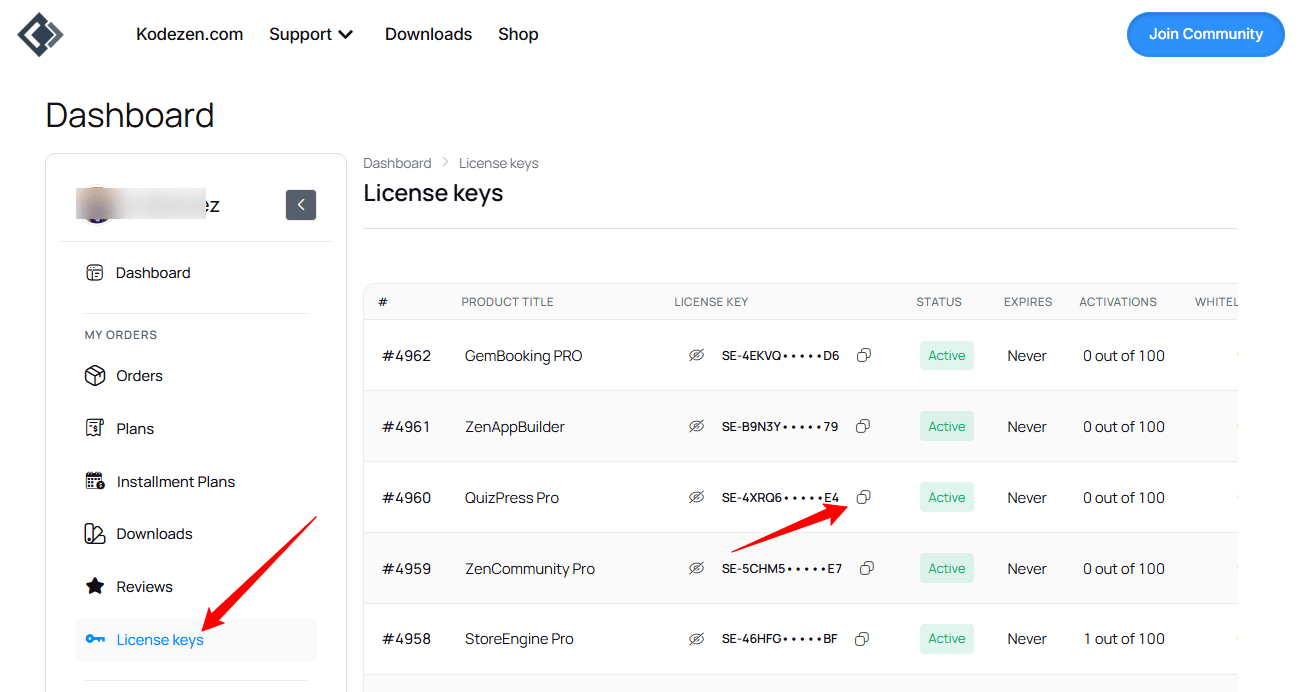This screenshot has height=692, width=1310.
Task: Copy license key for ZenCommunity Pro
Action: tap(867, 568)
